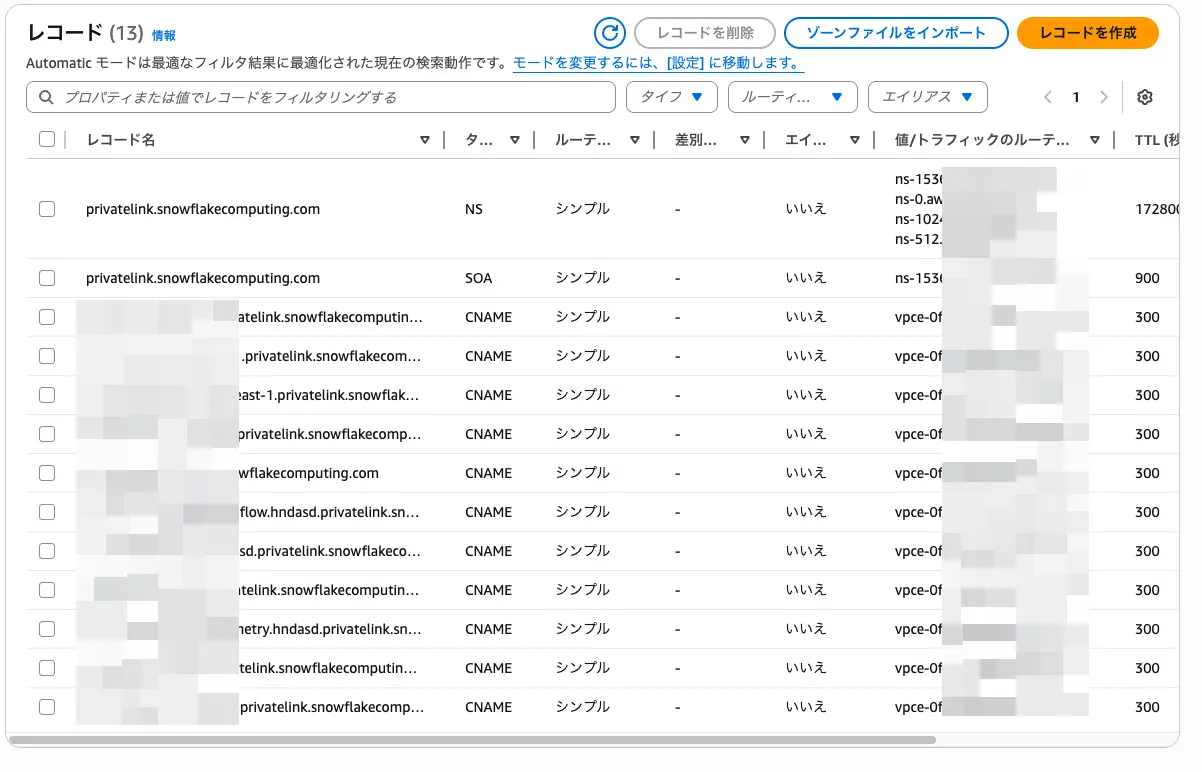Image resolution: width=1202 pixels, height=772 pixels.
Task: Click the next page chevron
Action: (1103, 97)
